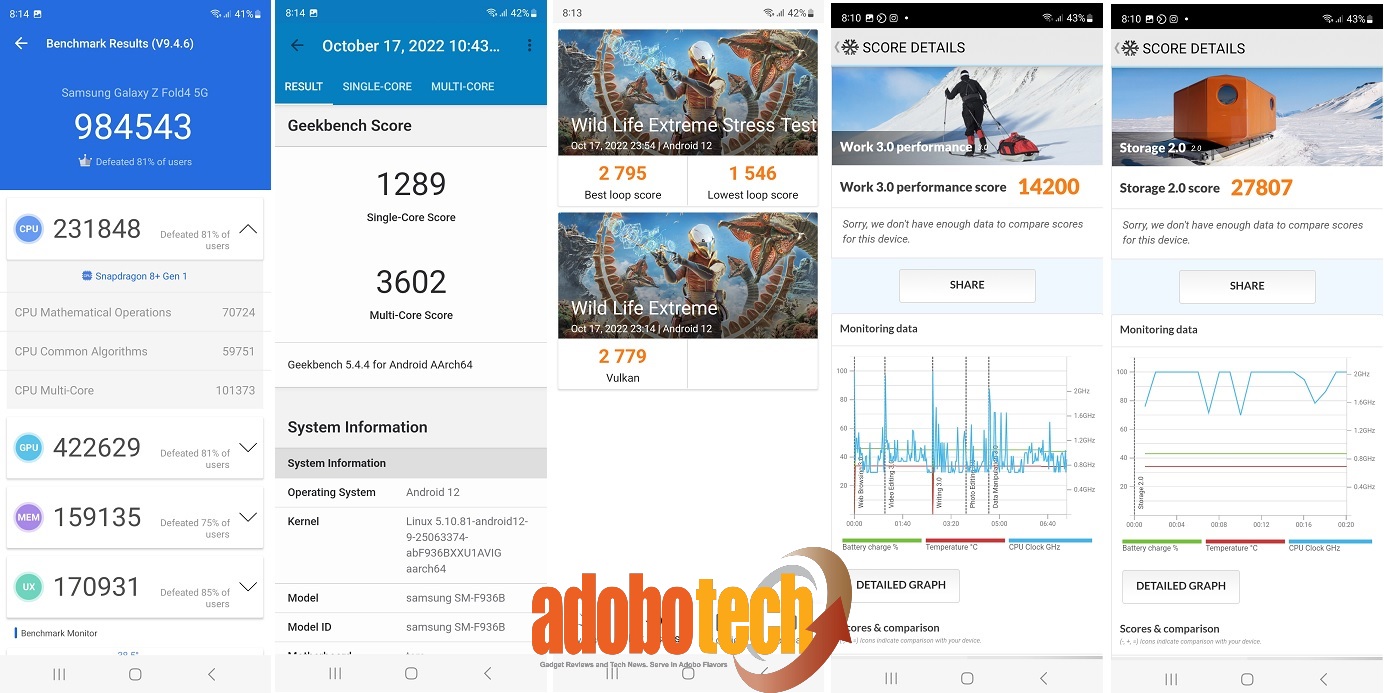Screen dimensions: 1384x693
Task: Tap the orange cabin Storage 2.0 image
Action: pos(1247,116)
